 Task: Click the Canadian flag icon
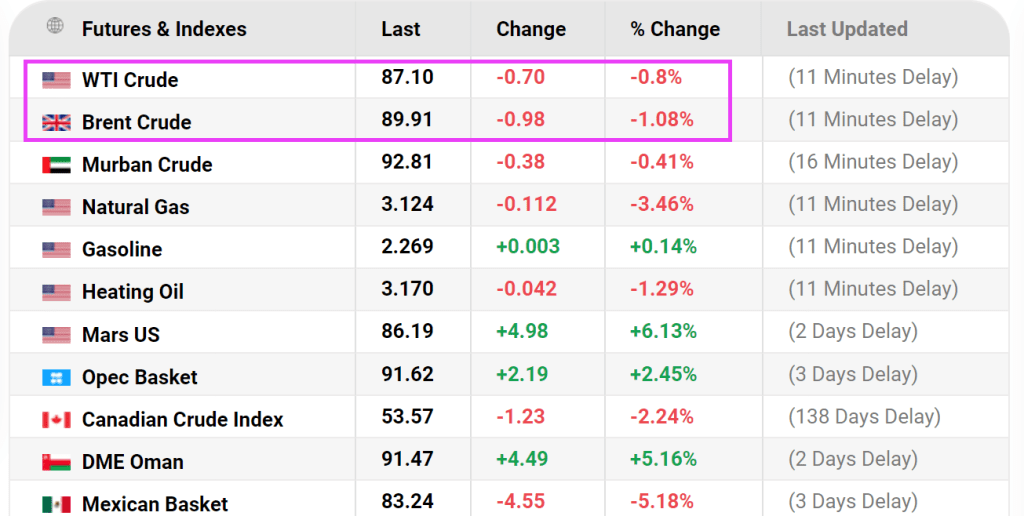[56, 420]
